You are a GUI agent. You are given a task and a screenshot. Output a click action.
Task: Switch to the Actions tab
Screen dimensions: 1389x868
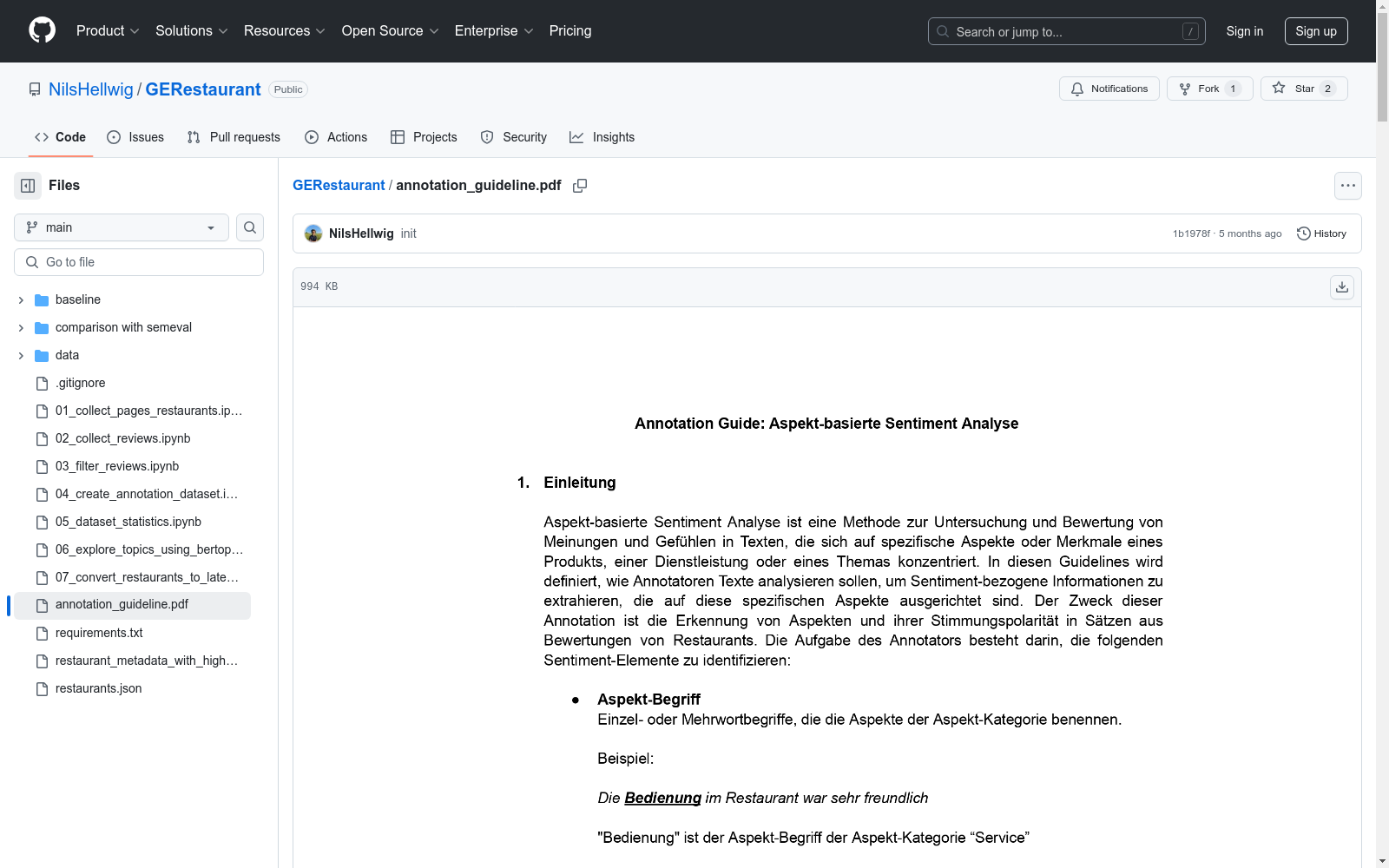tap(336, 137)
